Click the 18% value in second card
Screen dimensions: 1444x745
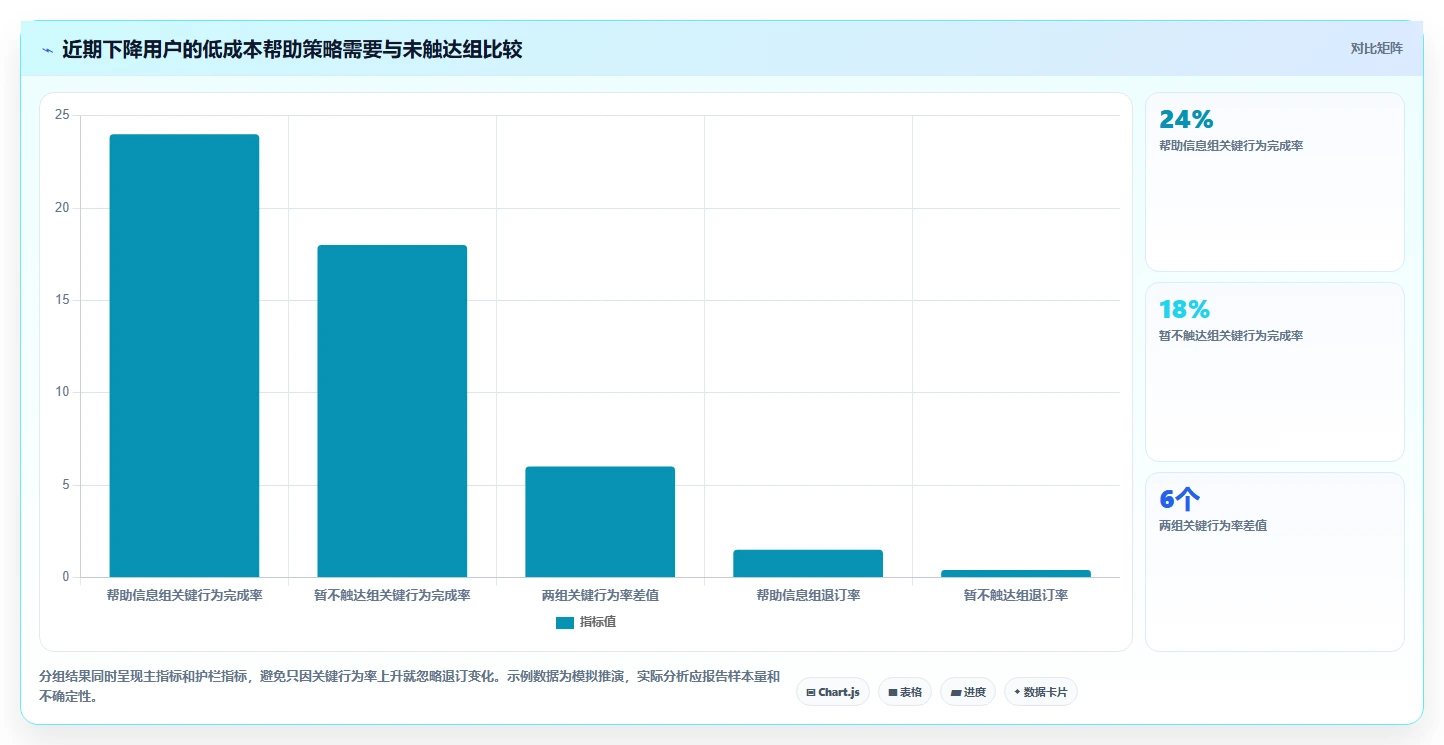(1184, 309)
